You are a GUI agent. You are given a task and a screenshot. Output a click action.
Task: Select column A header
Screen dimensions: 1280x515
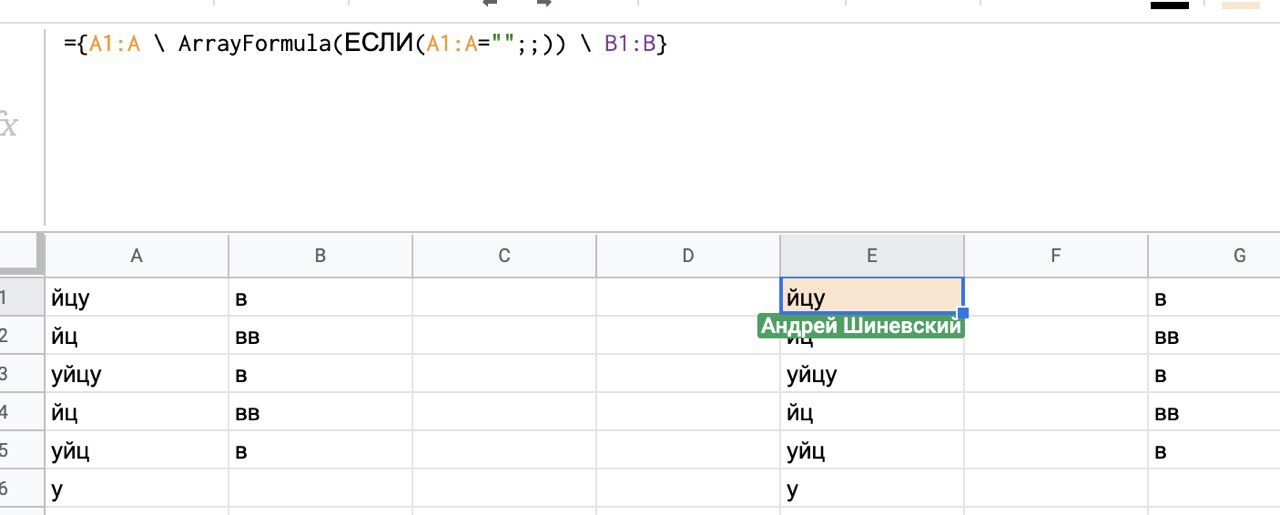tap(137, 256)
